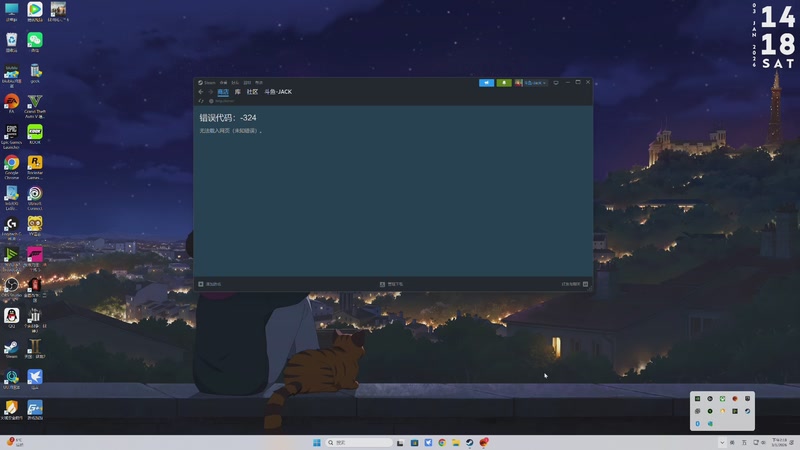Collapse the system tray overflow chevron

tap(722, 443)
